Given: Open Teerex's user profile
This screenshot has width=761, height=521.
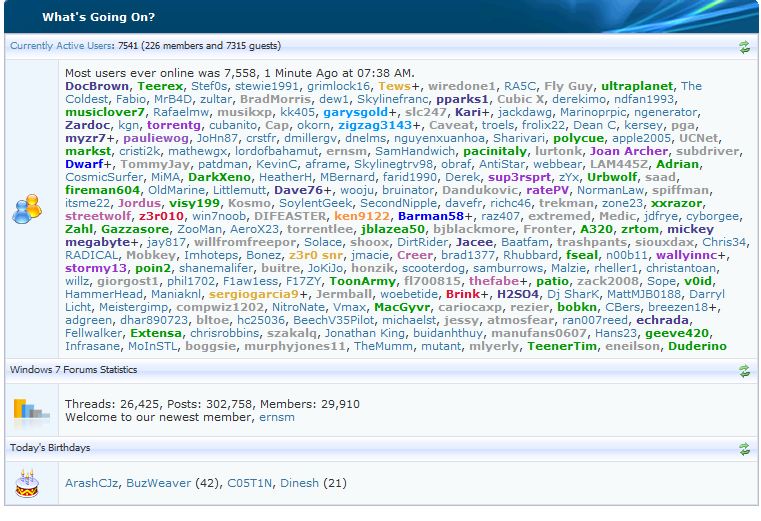Looking at the screenshot, I should 160,86.
